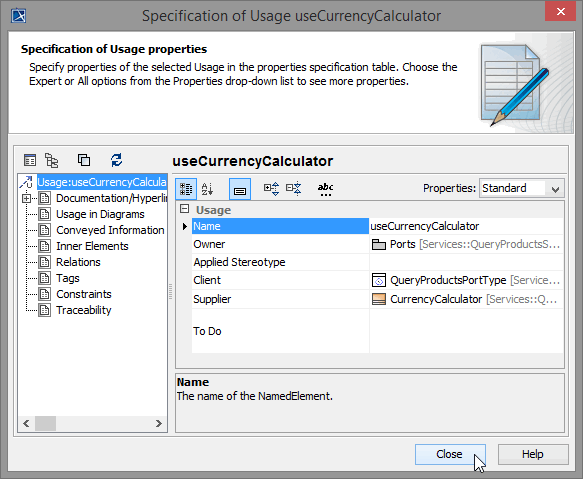Expand all property groups icon
Viewport: 583px width, 479px height.
(271, 189)
